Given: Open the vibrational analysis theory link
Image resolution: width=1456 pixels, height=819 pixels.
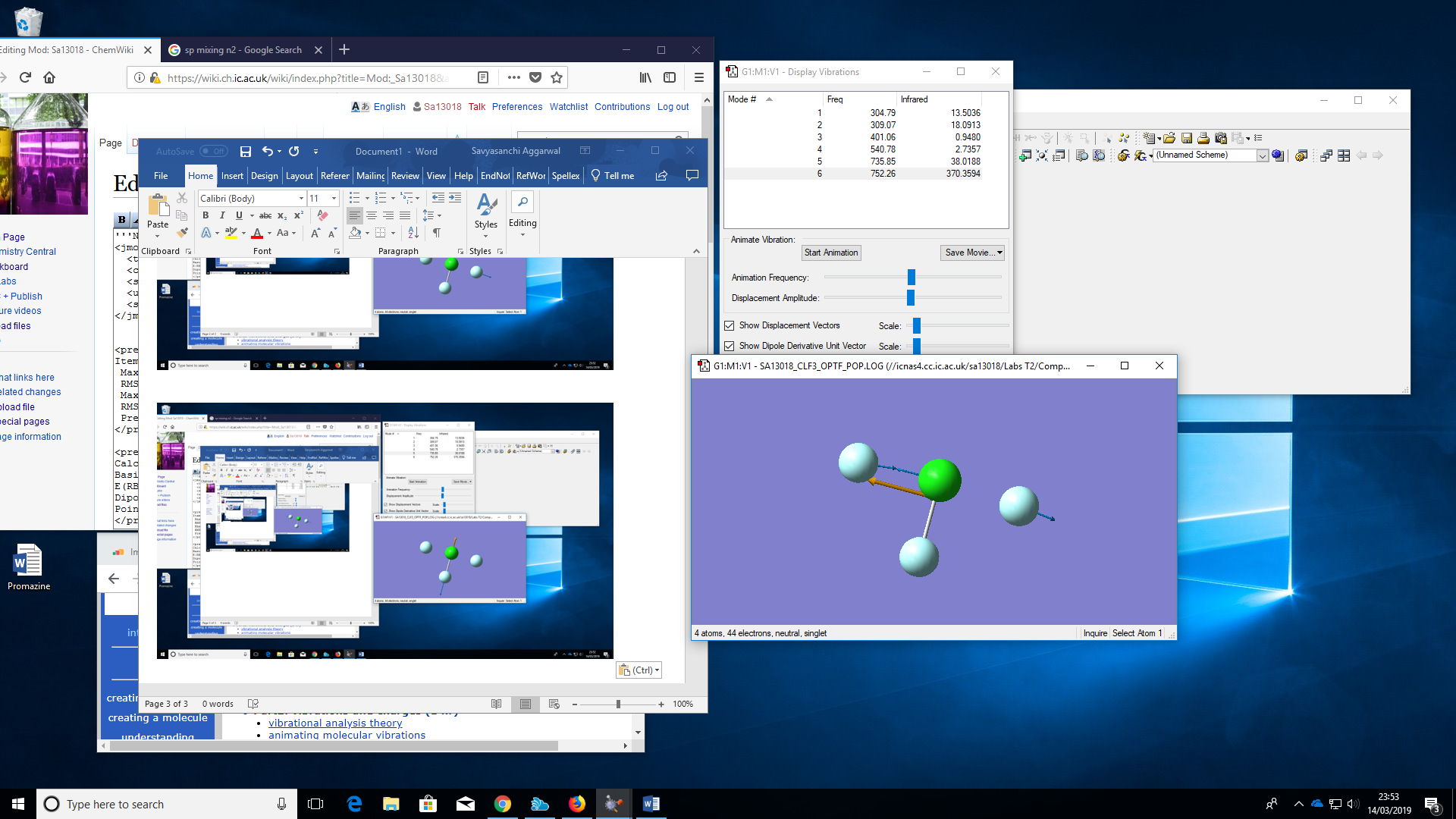Looking at the screenshot, I should (335, 723).
